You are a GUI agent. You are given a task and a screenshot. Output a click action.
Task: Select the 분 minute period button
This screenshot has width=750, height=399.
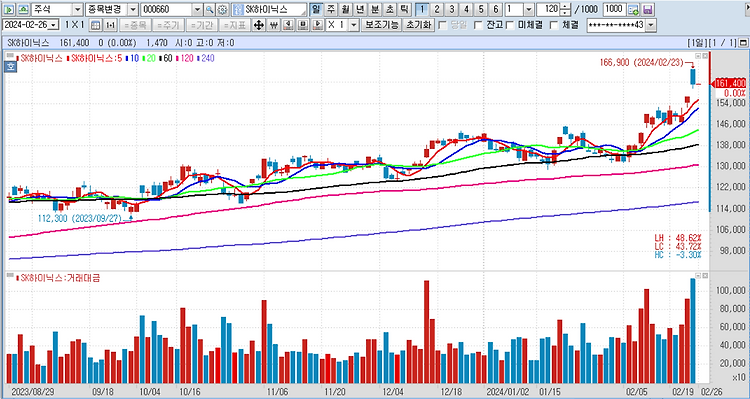click(x=375, y=9)
